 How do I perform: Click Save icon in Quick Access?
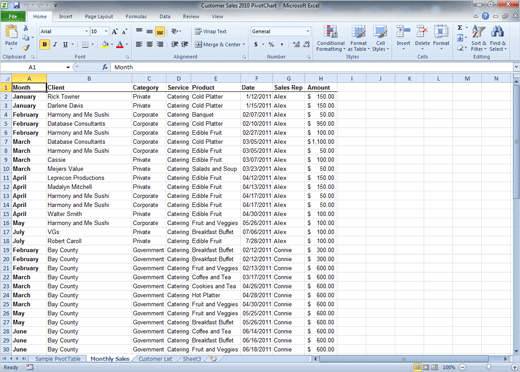coord(16,5)
